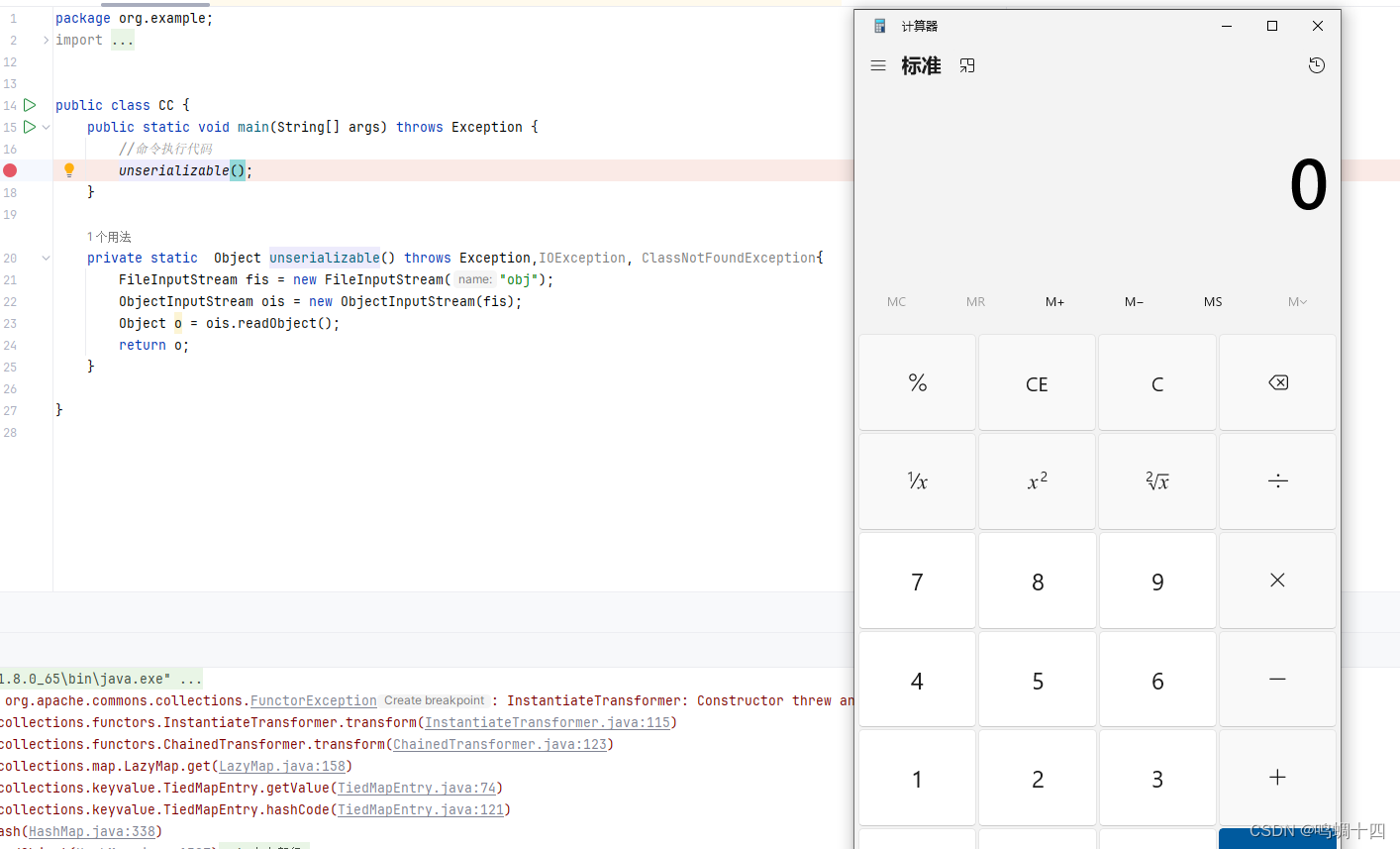
Task: Open HashMap.java:338 stack trace link
Action: pyautogui.click(x=92, y=831)
